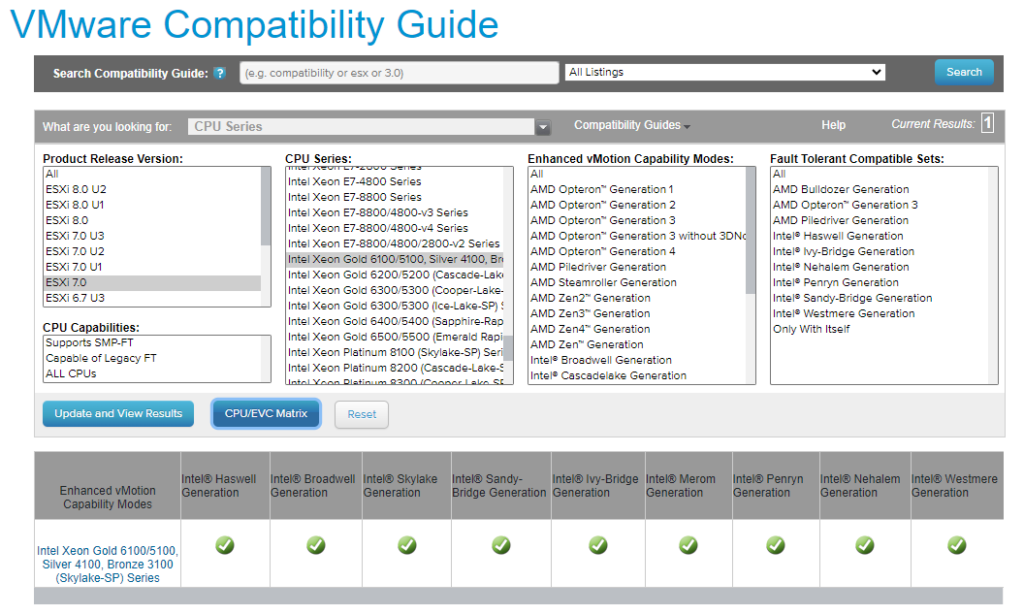Click the Reset button
1024x615 pixels.
361,414
